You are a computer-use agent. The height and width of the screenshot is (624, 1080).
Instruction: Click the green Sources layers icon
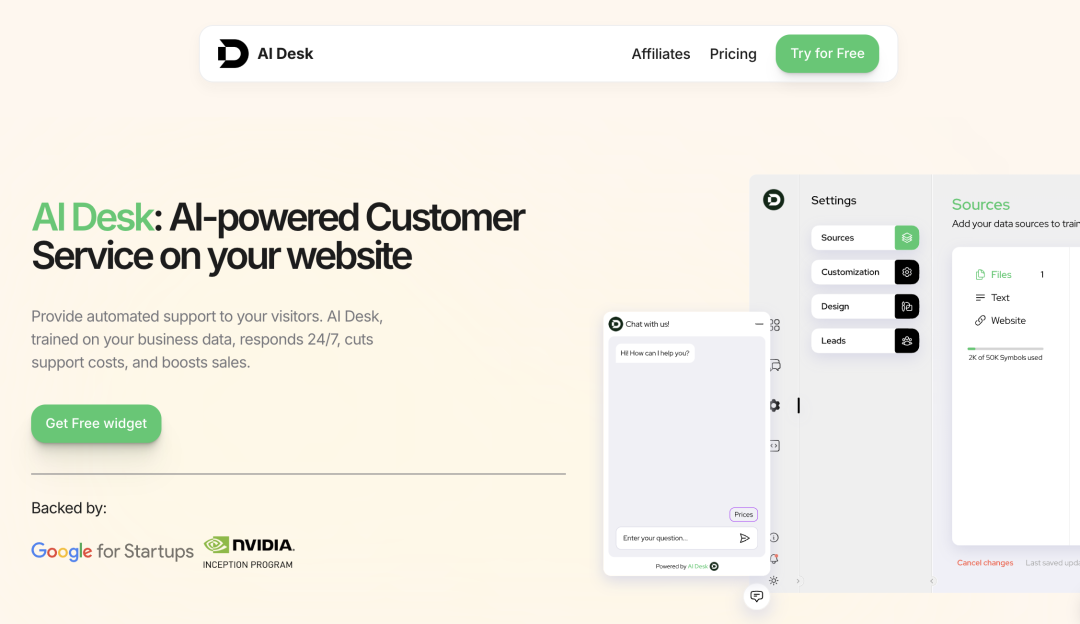pos(907,238)
